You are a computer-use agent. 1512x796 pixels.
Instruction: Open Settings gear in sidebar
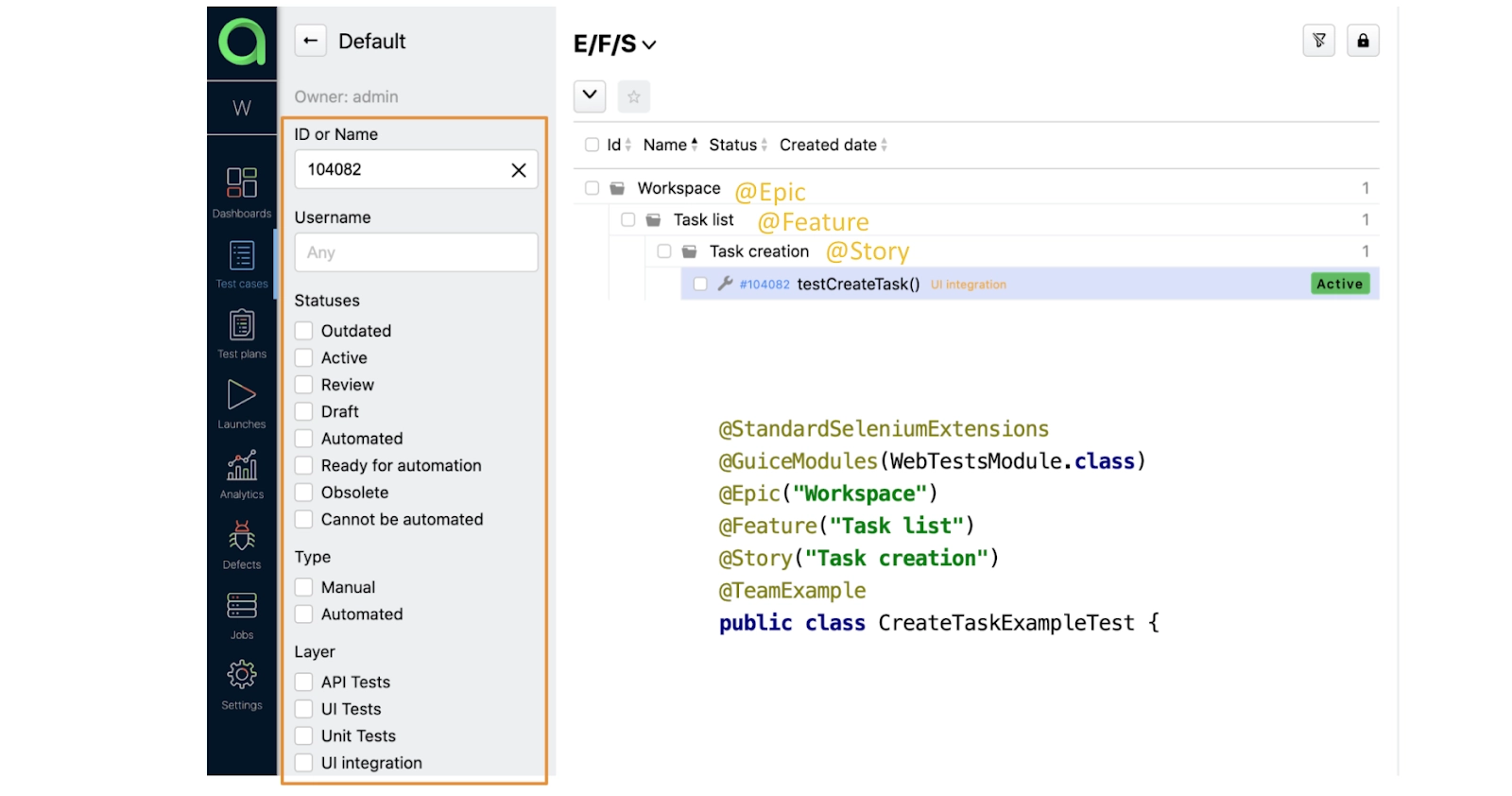(x=242, y=684)
